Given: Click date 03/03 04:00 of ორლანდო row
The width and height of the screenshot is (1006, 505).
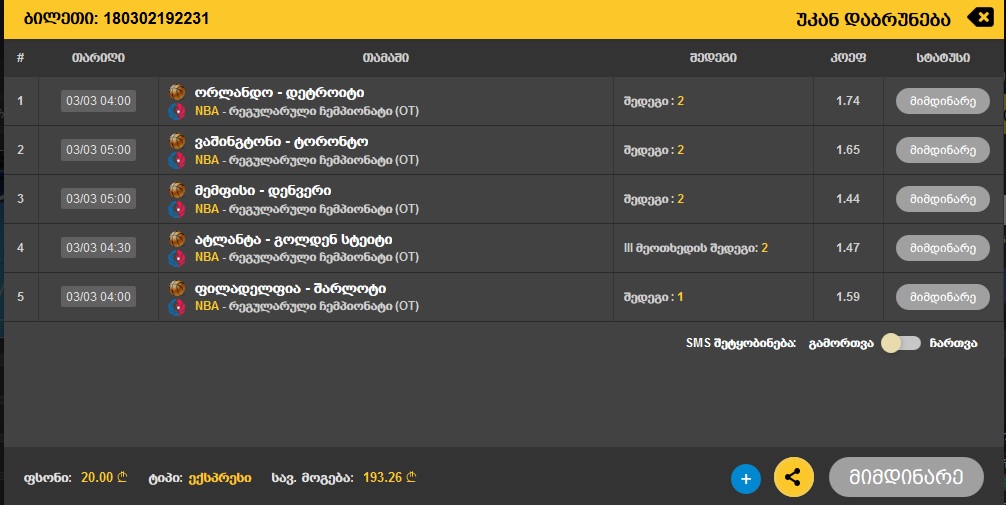Looking at the screenshot, I should pos(98,101).
